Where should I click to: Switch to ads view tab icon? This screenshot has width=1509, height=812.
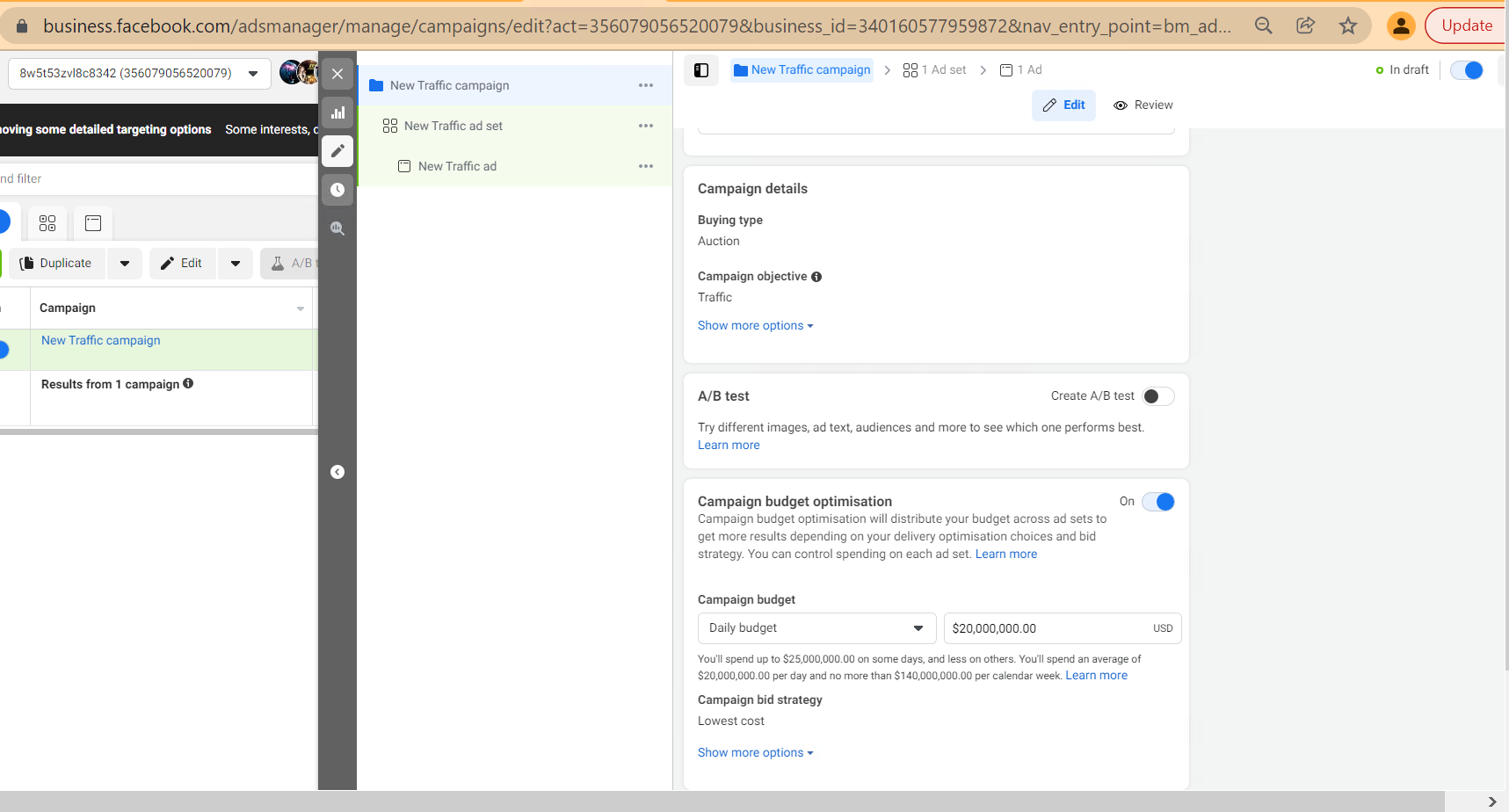pos(93,223)
